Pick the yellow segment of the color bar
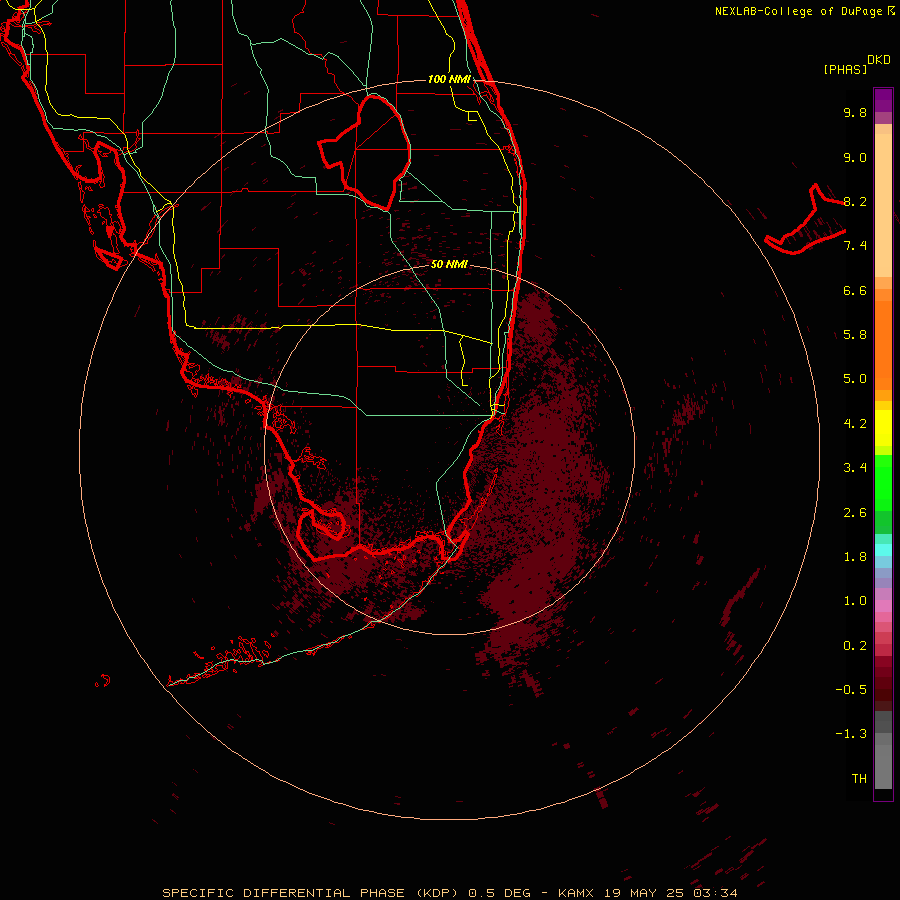 pos(883,428)
